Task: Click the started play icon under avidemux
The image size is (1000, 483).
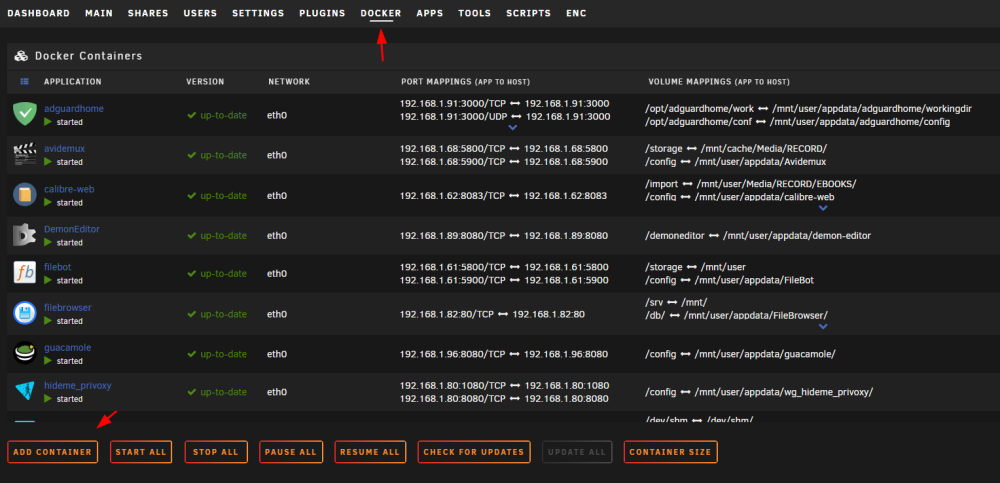Action: 48,161
